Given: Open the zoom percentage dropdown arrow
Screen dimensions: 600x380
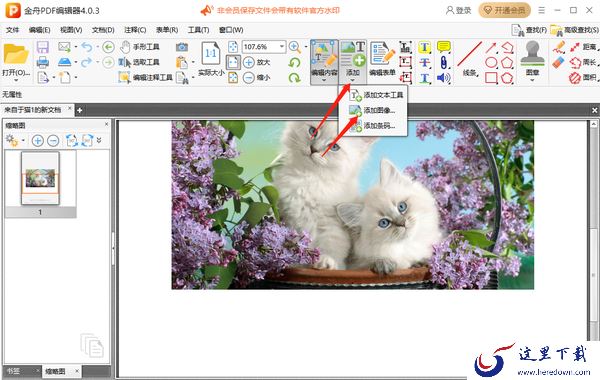Looking at the screenshot, I should point(282,47).
